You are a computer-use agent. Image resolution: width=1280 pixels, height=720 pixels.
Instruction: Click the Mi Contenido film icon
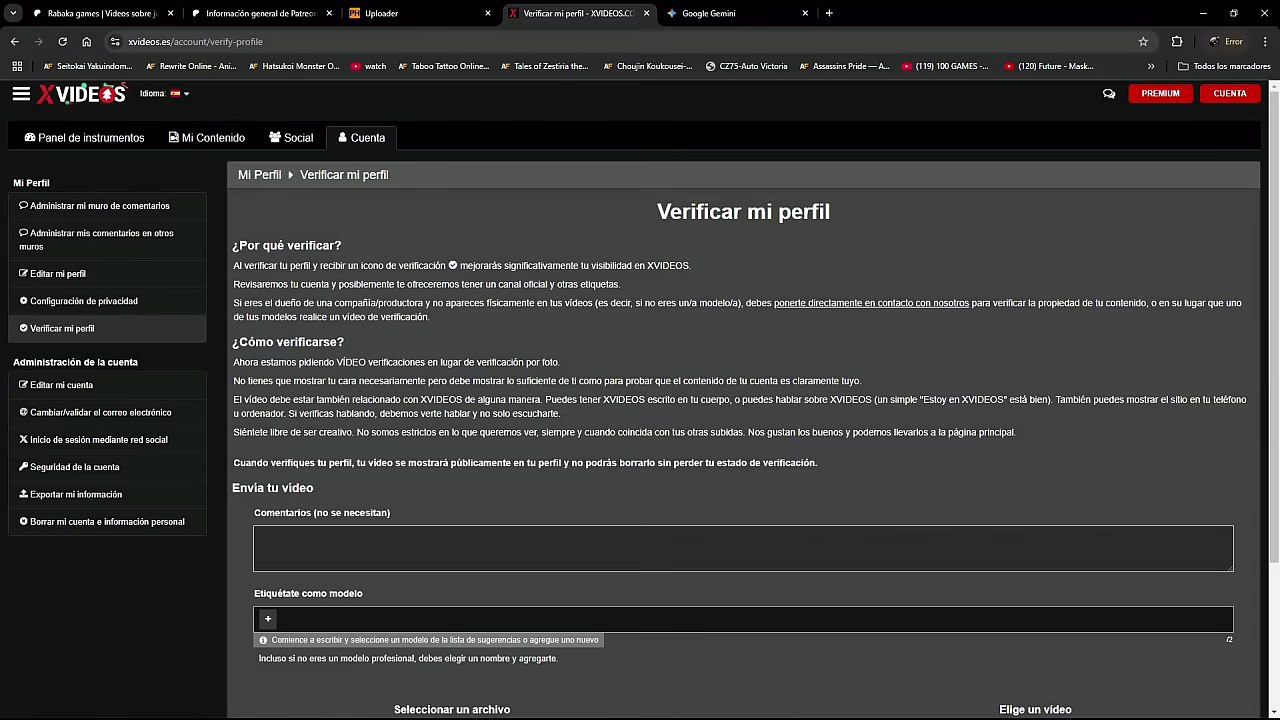coord(172,137)
